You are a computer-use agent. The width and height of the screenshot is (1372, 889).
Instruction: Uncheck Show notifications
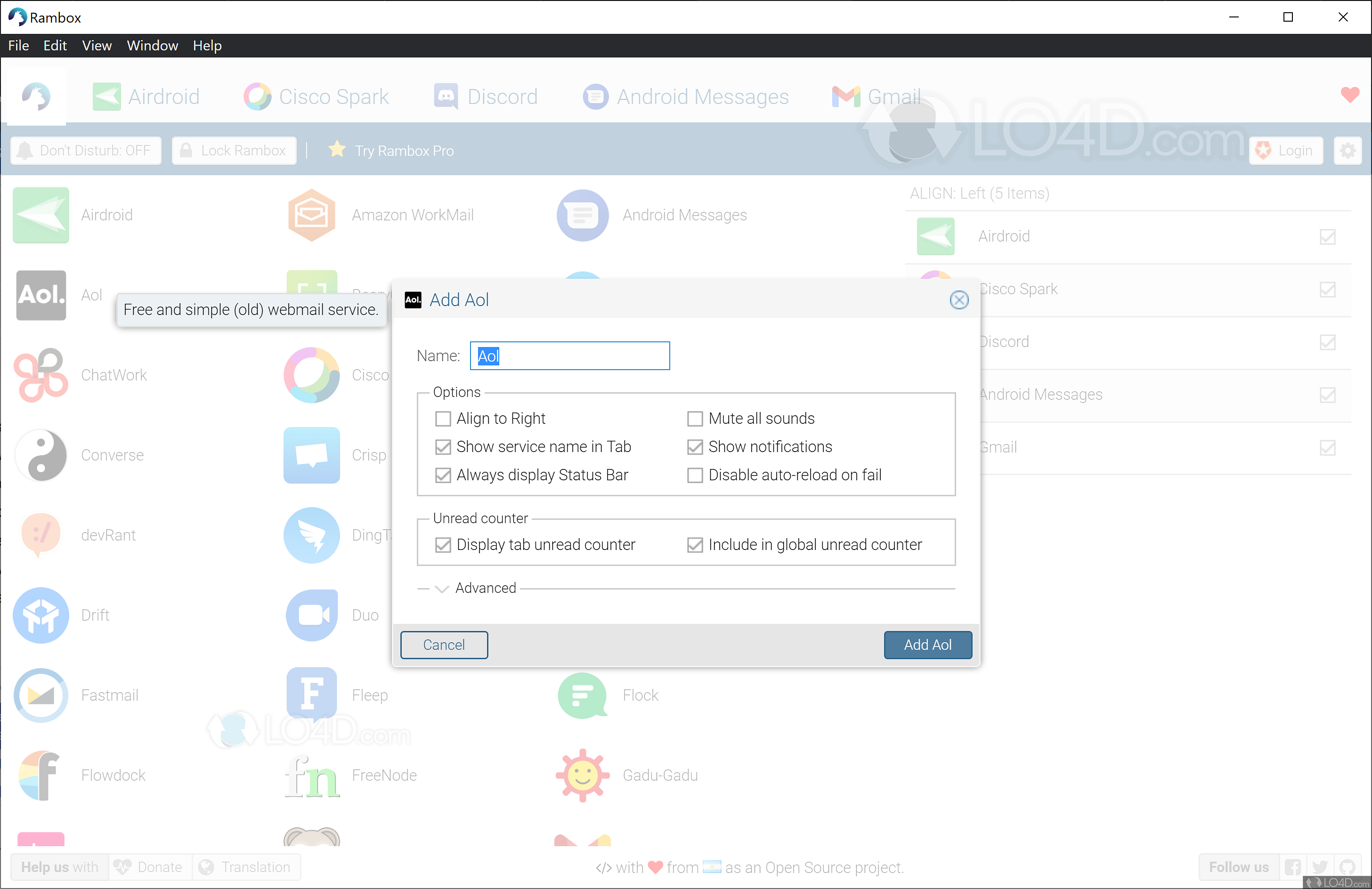click(x=695, y=447)
